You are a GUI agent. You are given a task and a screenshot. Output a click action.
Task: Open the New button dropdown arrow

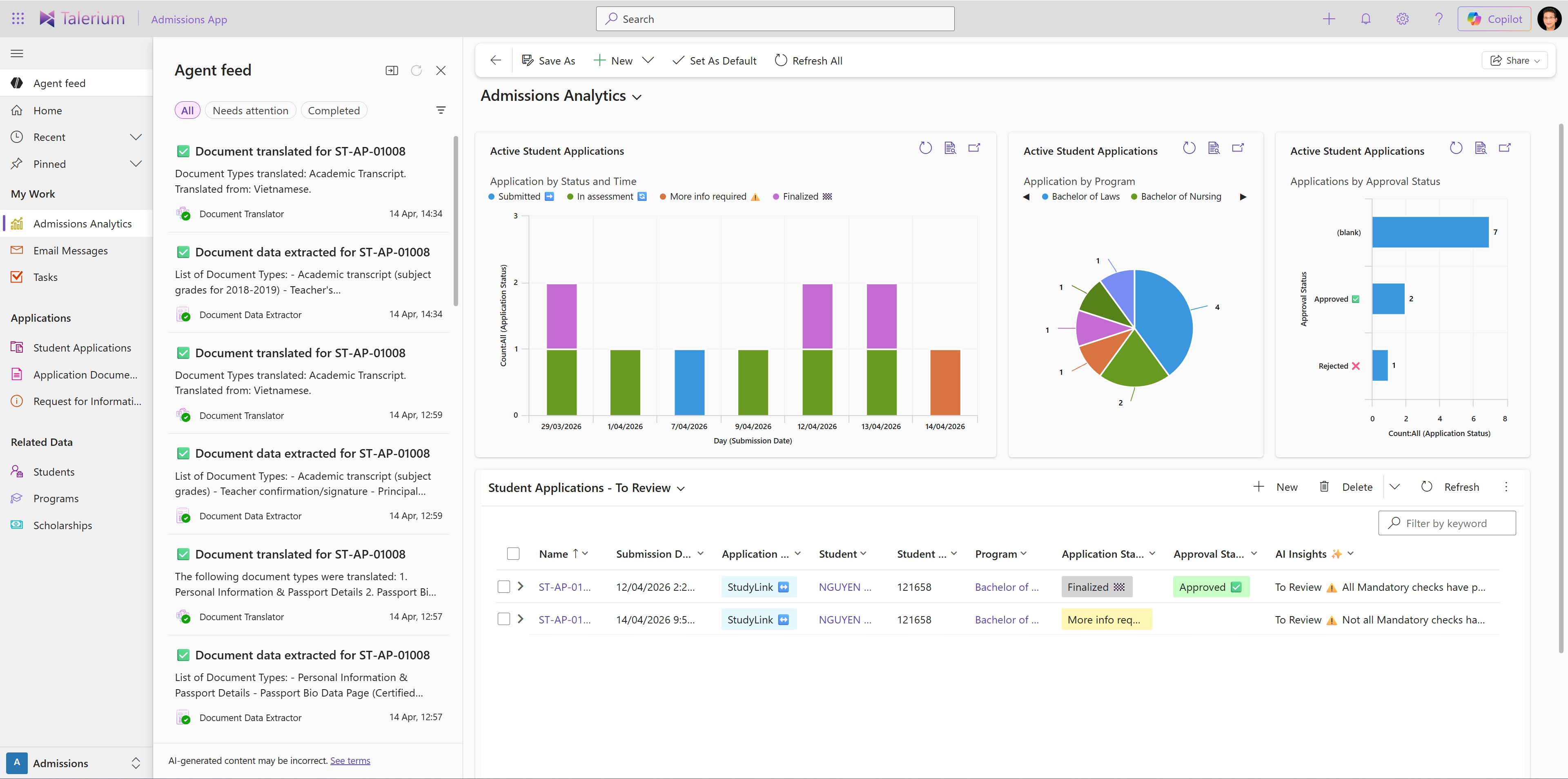[648, 60]
